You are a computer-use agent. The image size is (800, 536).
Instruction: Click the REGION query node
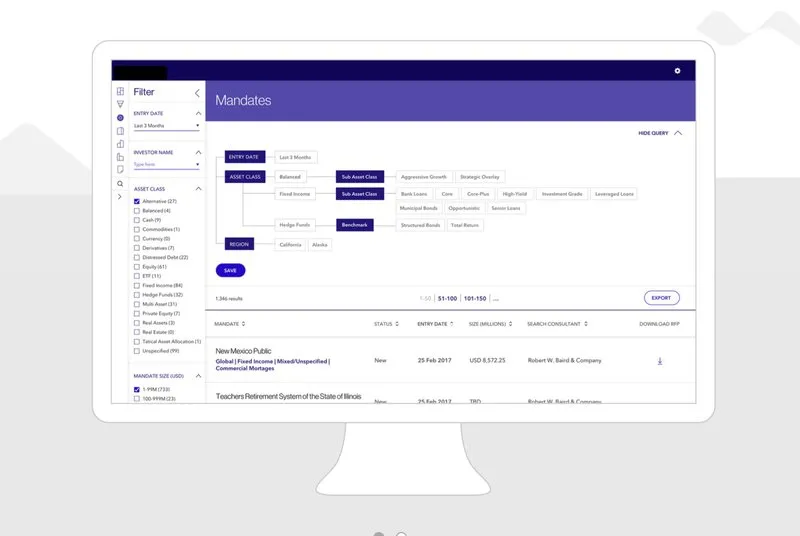[x=239, y=244]
